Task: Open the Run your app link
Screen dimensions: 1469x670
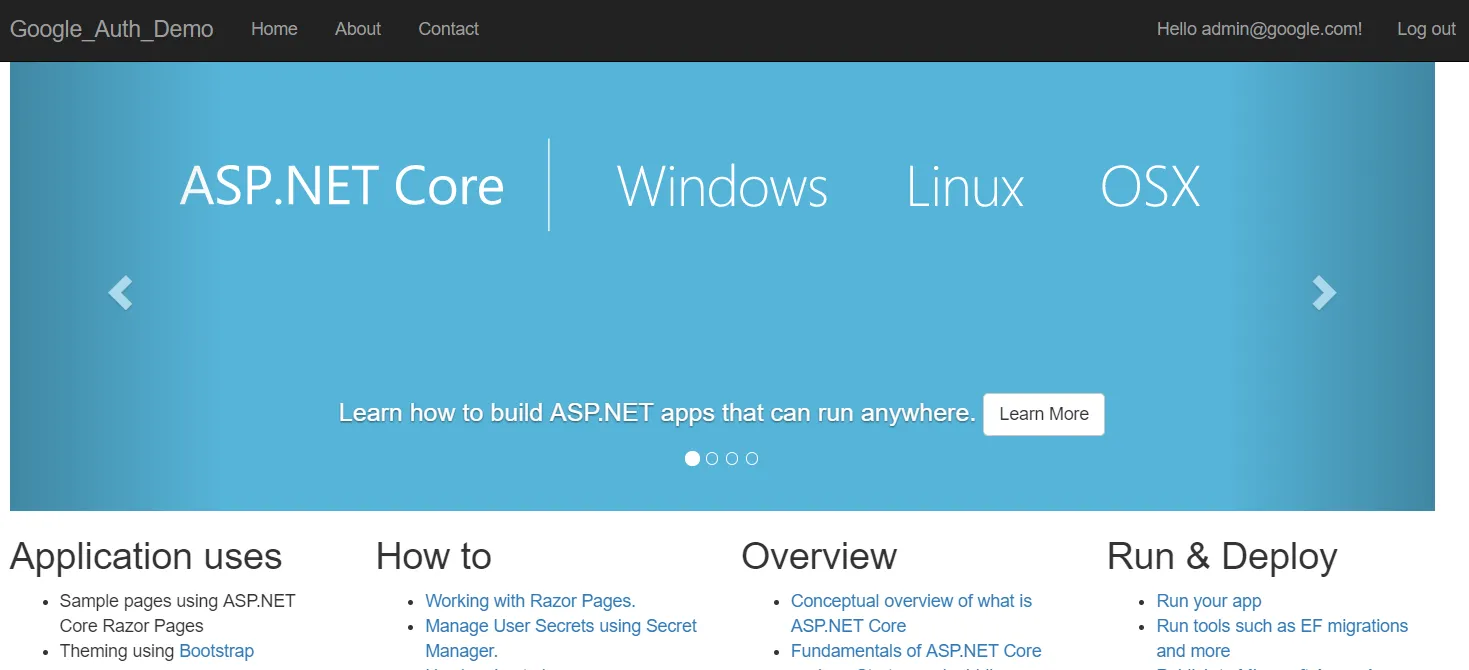Action: pos(1209,601)
